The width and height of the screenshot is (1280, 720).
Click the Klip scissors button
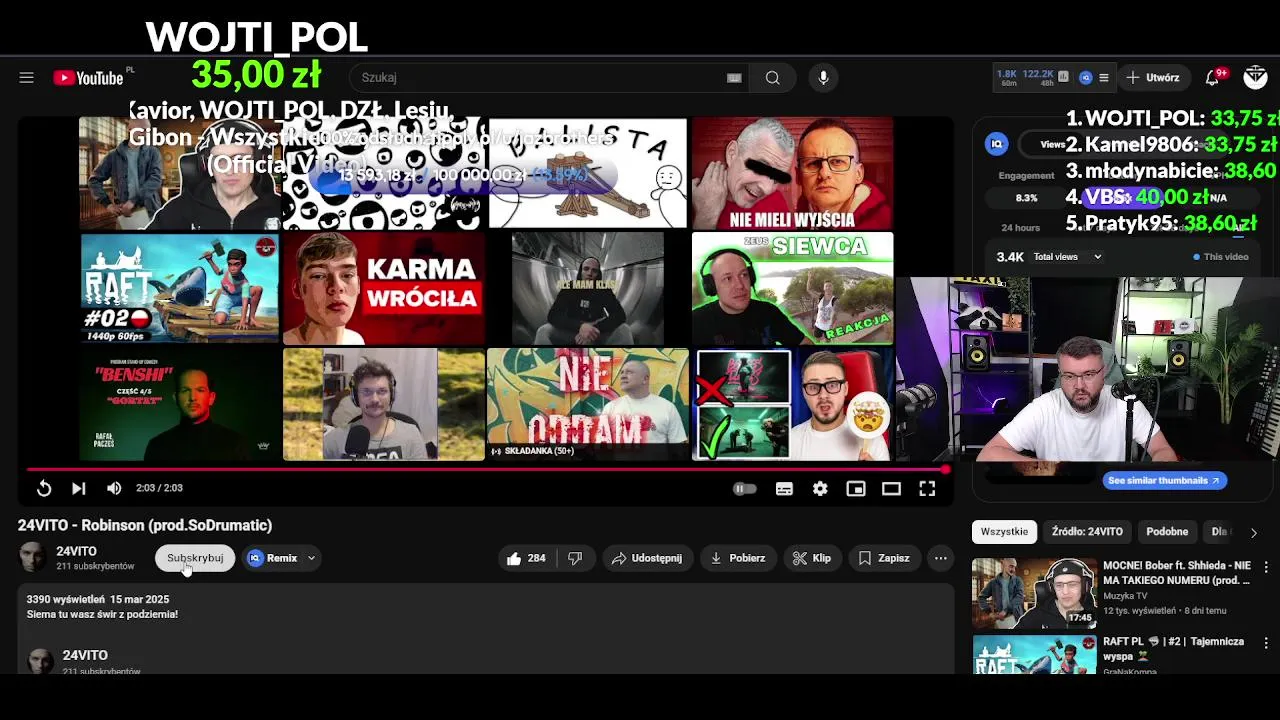[812, 558]
